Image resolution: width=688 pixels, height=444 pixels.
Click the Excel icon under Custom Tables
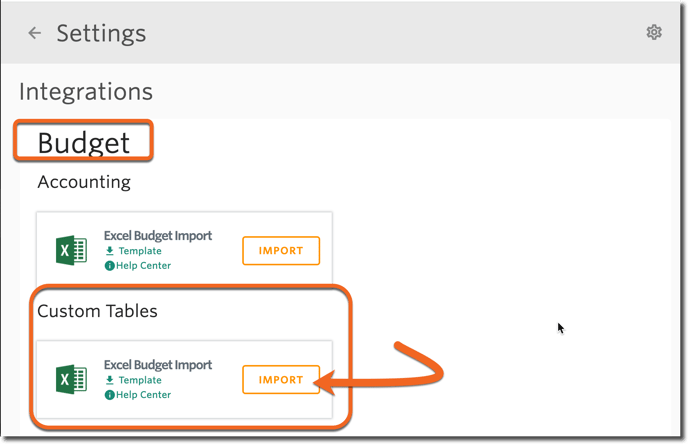pyautogui.click(x=71, y=379)
